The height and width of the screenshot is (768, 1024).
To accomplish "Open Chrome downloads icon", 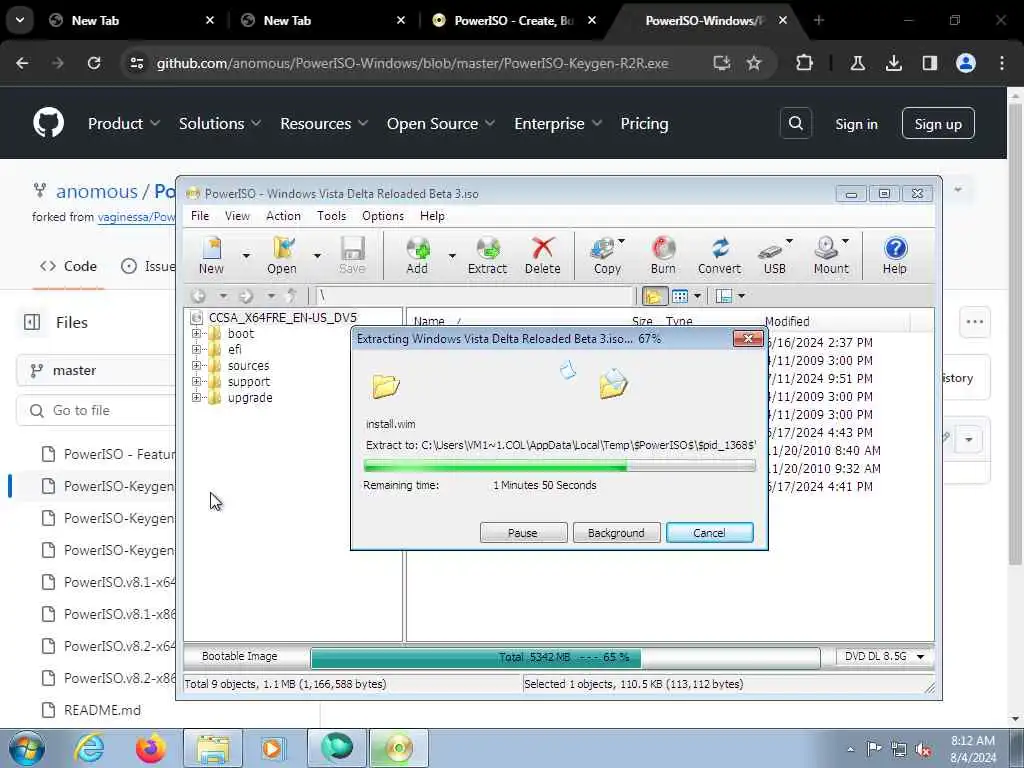I will click(893, 63).
